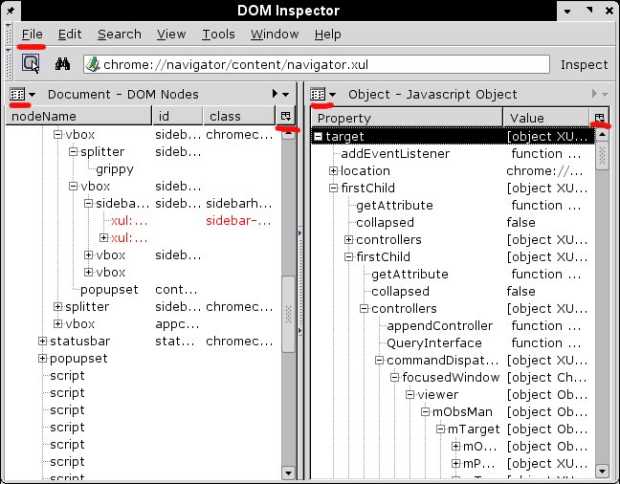The height and width of the screenshot is (484, 620).
Task: Click the DOM Nodes vertical scrollbar thumb
Action: pos(288,314)
